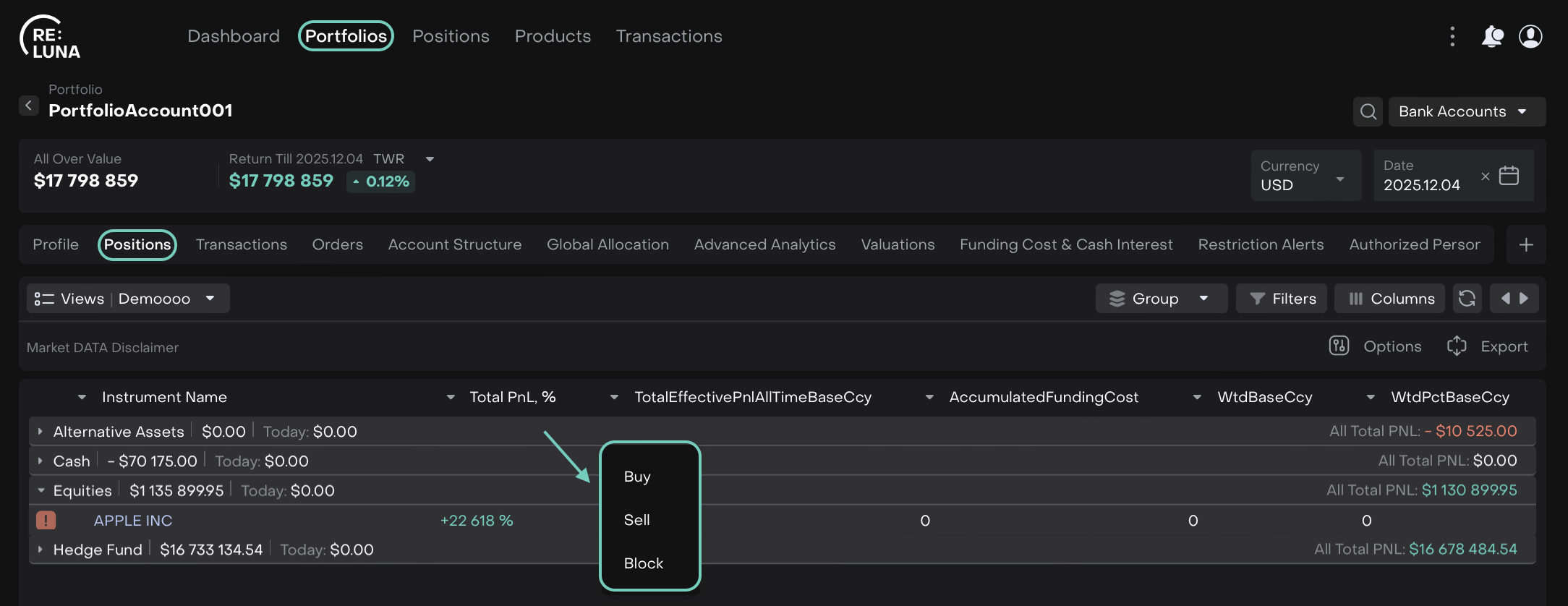This screenshot has width=1568, height=606.
Task: Click the Filters button
Action: click(x=1282, y=299)
